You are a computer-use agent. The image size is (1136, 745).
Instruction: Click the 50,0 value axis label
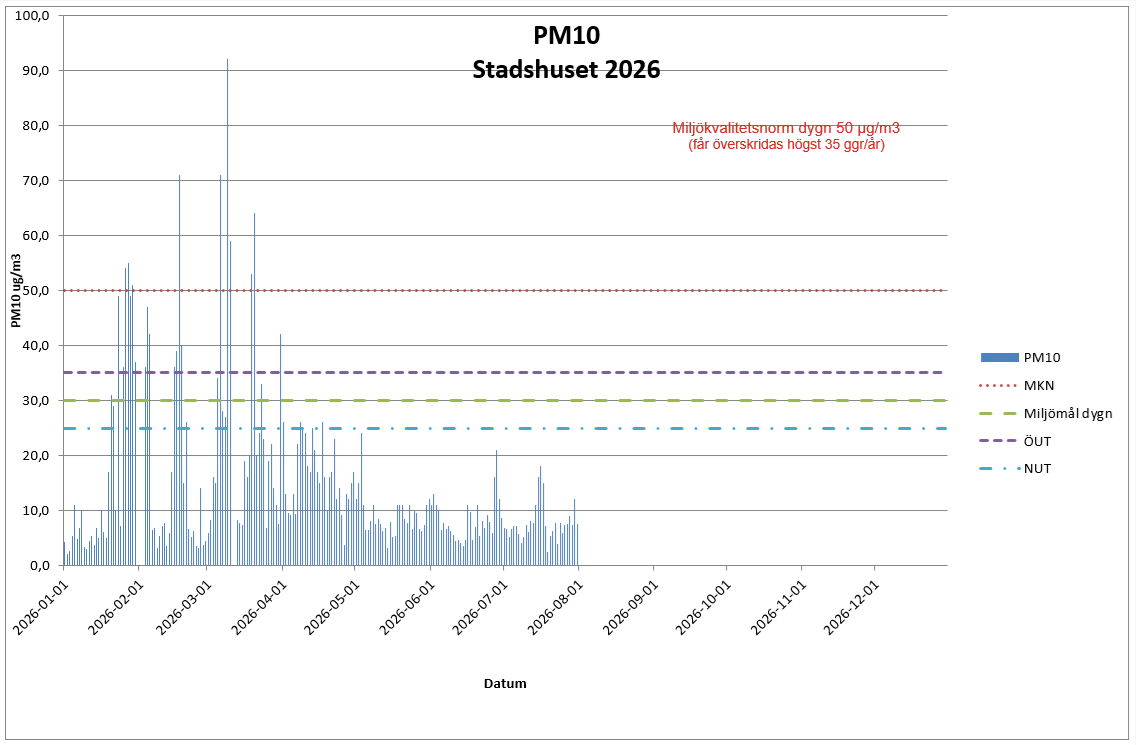click(35, 291)
